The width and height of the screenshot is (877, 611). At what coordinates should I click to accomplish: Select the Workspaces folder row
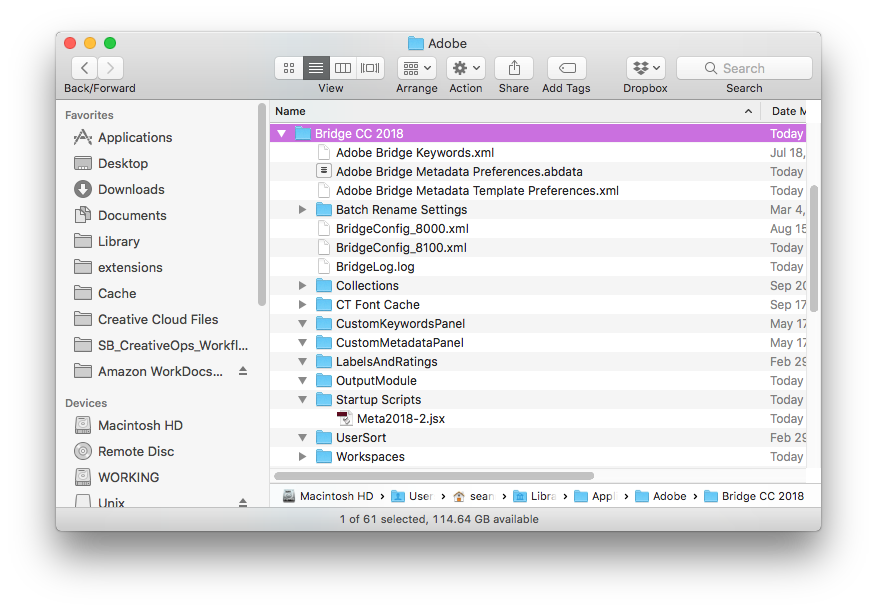point(537,457)
